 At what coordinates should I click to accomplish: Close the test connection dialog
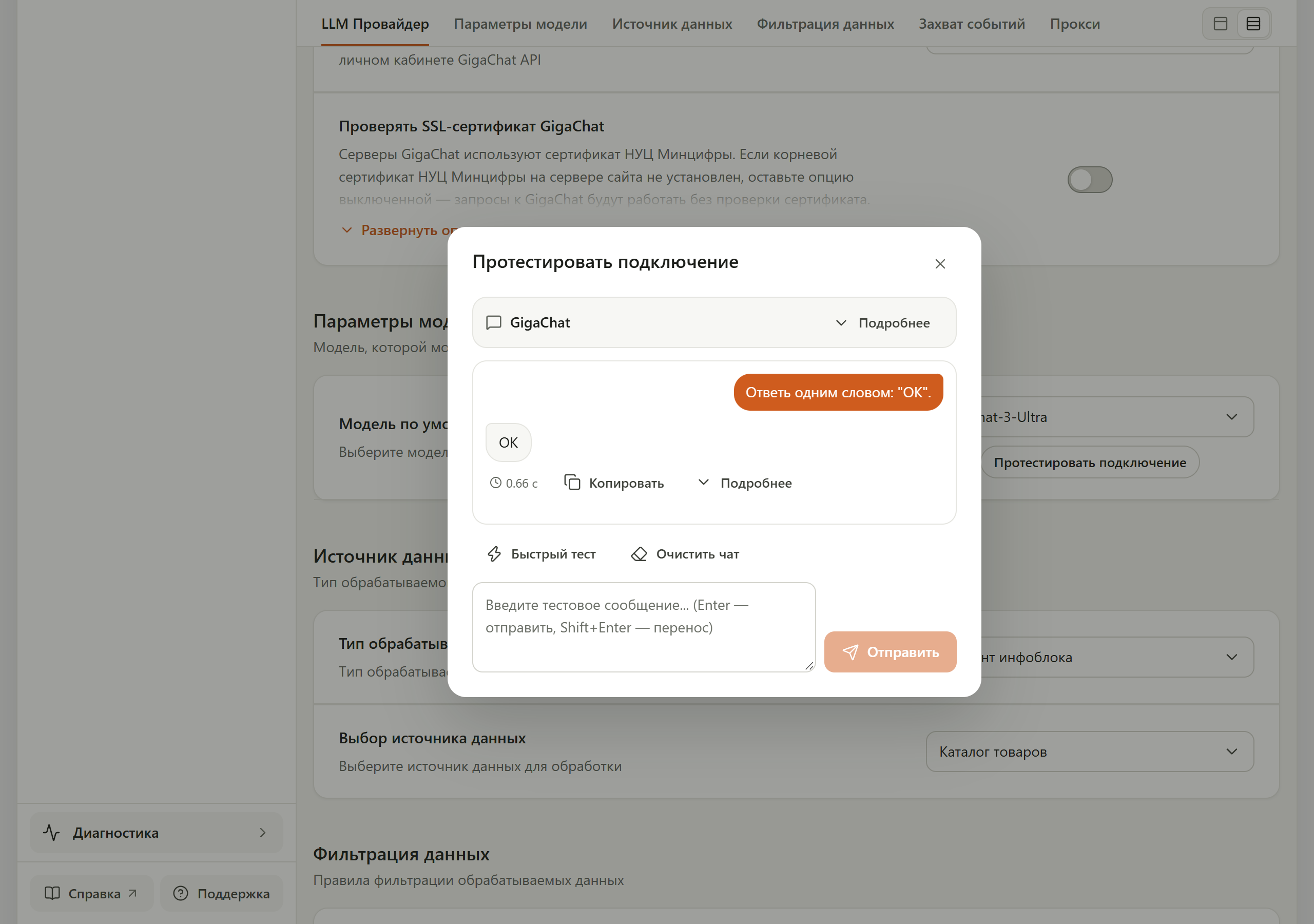tap(940, 264)
